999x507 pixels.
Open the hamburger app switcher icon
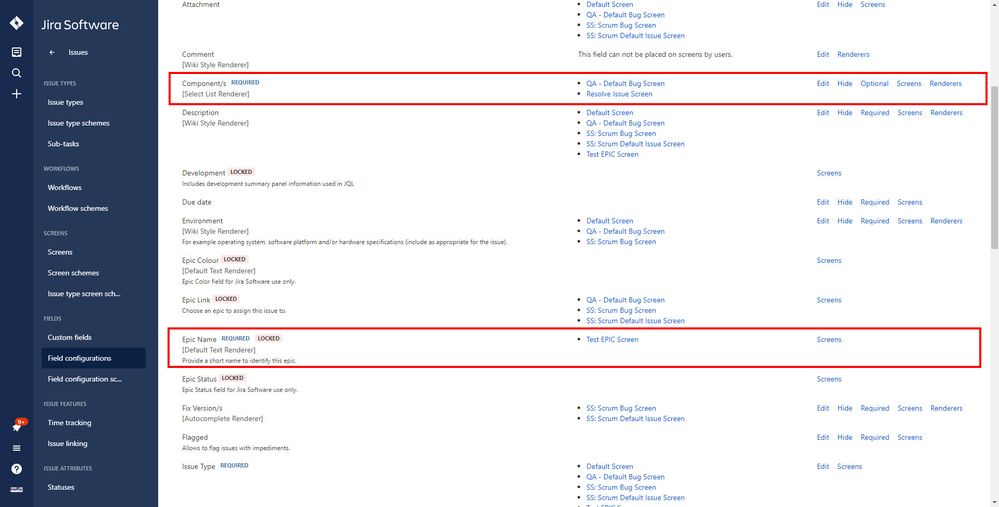pyautogui.click(x=17, y=448)
